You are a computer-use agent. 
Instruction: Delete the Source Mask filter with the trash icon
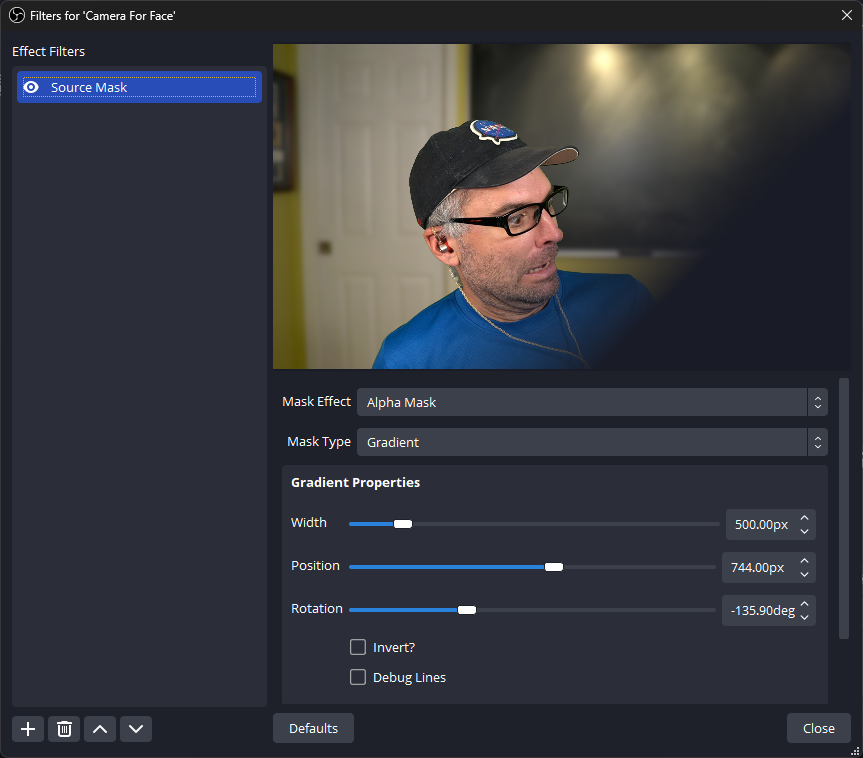[63, 728]
